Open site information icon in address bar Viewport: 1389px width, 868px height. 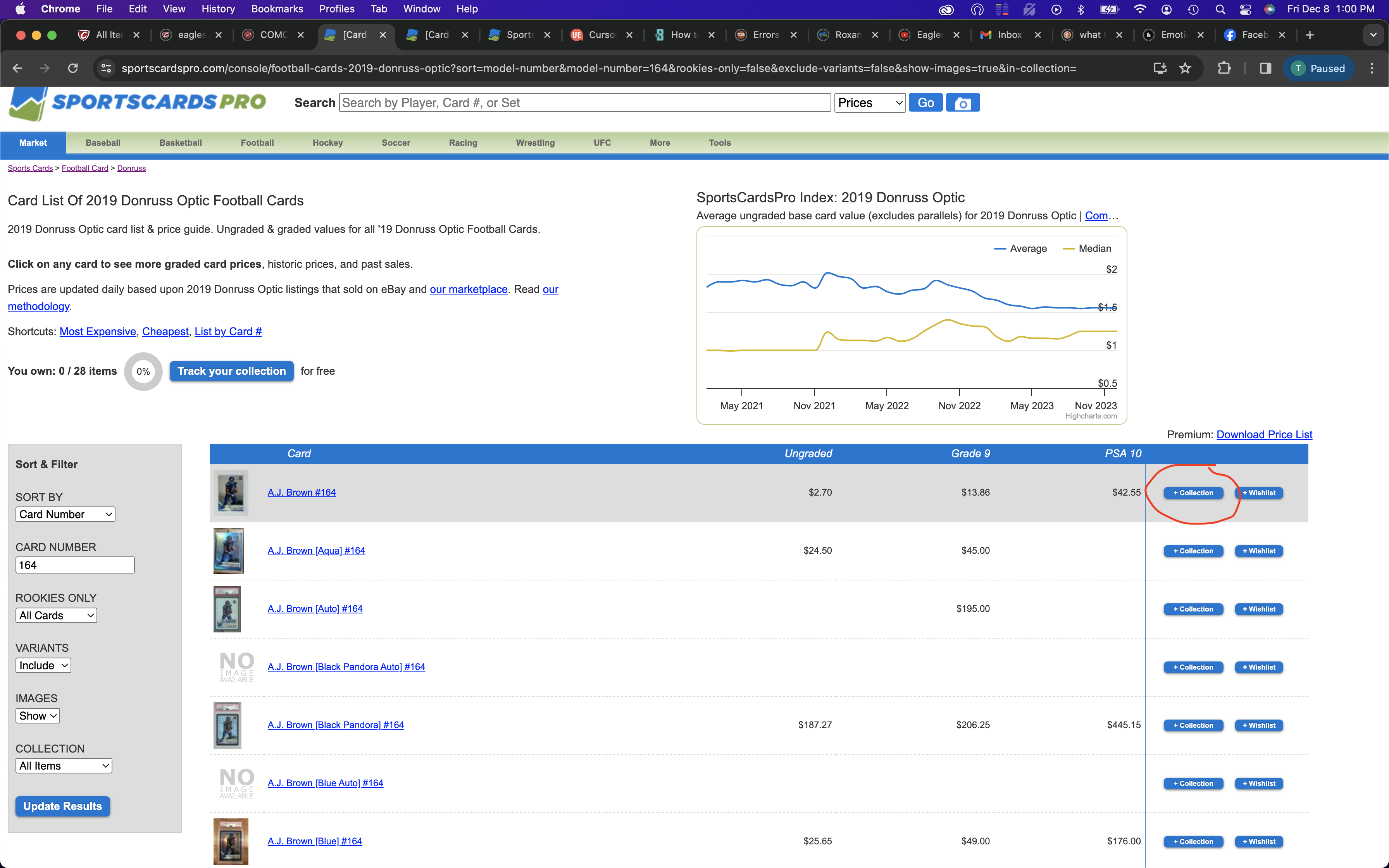pos(106,68)
